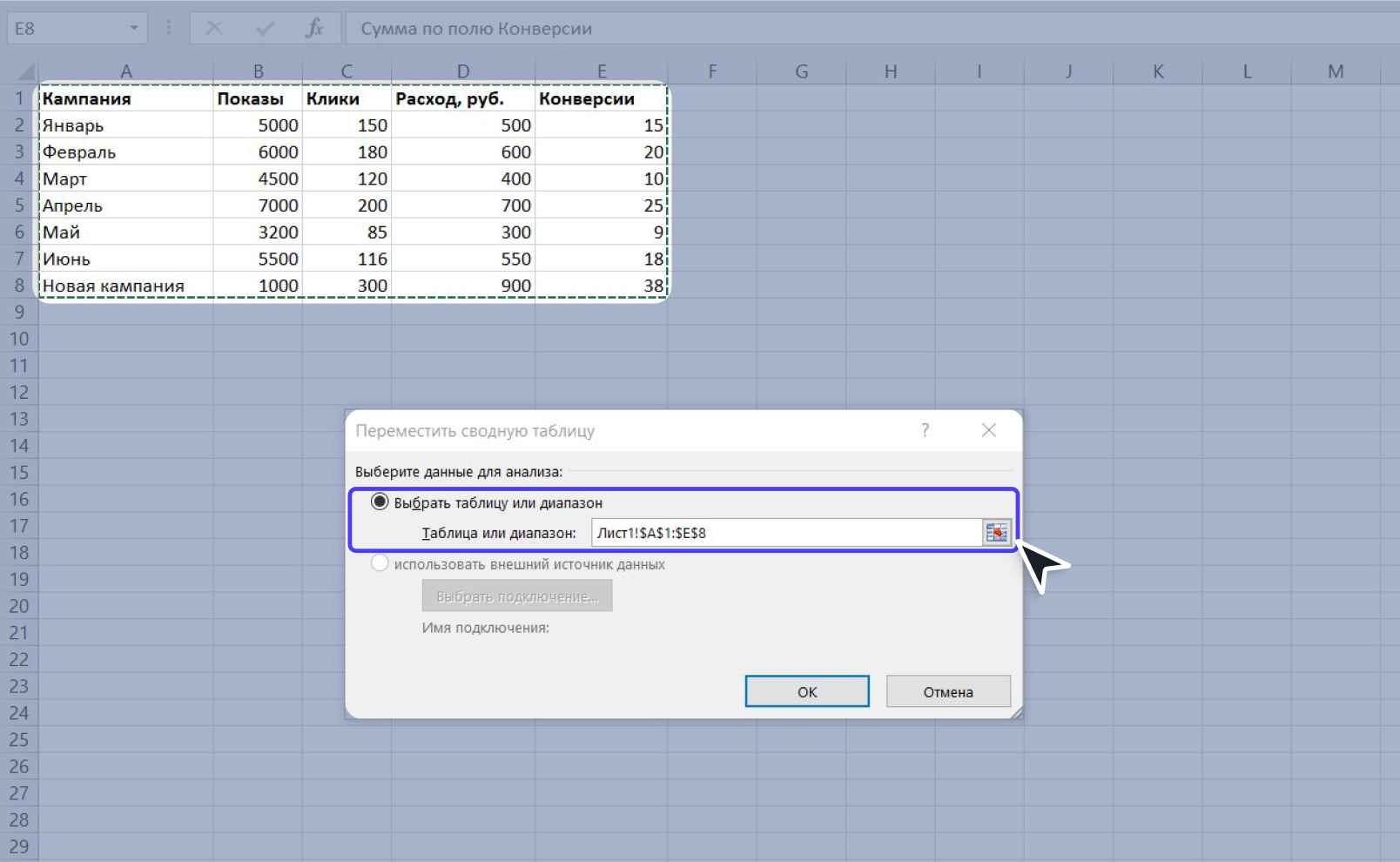Screen dimensions: 1400x862
Task: Click the cell with value 4500
Action: (x=258, y=178)
